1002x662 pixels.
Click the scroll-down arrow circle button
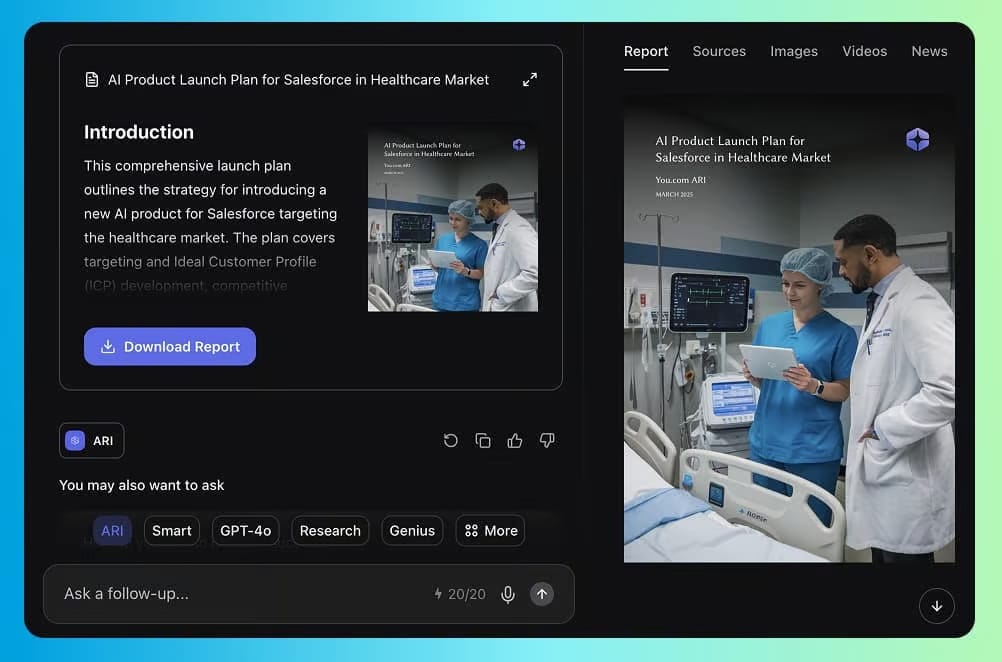coord(937,606)
